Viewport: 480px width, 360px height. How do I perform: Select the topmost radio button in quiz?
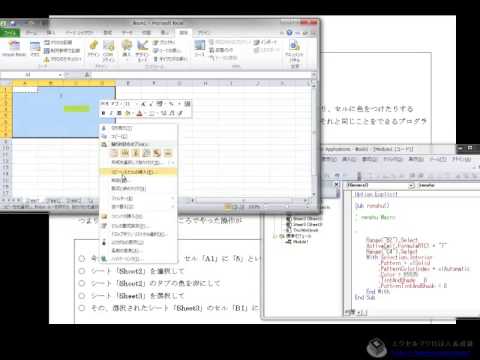(x=82, y=259)
